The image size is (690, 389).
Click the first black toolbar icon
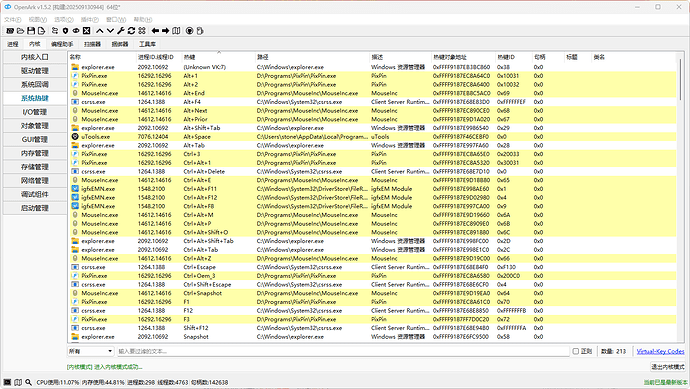coord(10,31)
